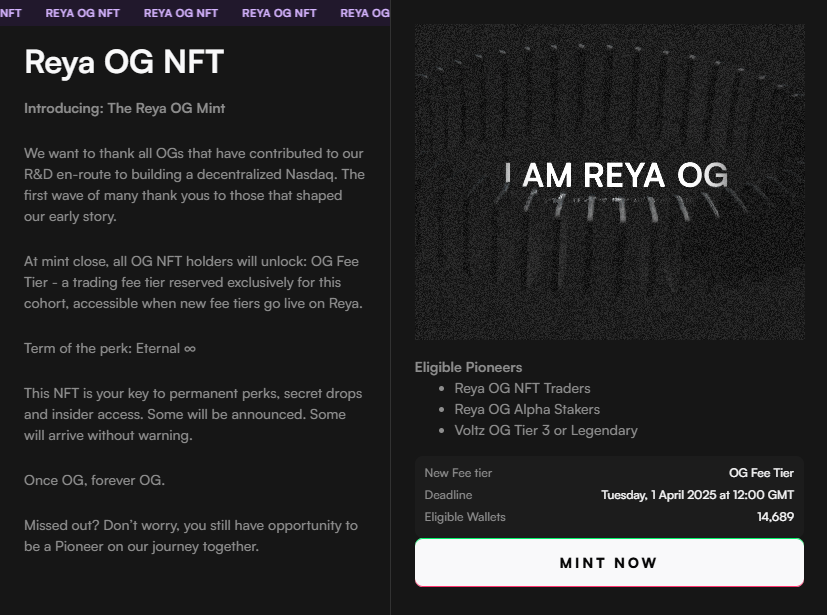Image resolution: width=827 pixels, height=615 pixels.
Task: Click the truncated NFT label at top left
Action: coord(8,12)
